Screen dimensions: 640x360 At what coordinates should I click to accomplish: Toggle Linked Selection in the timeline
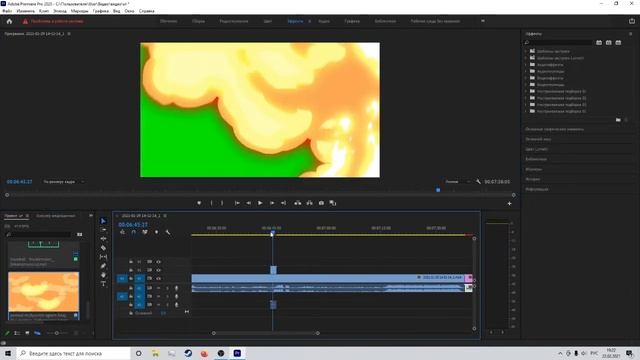tap(145, 232)
